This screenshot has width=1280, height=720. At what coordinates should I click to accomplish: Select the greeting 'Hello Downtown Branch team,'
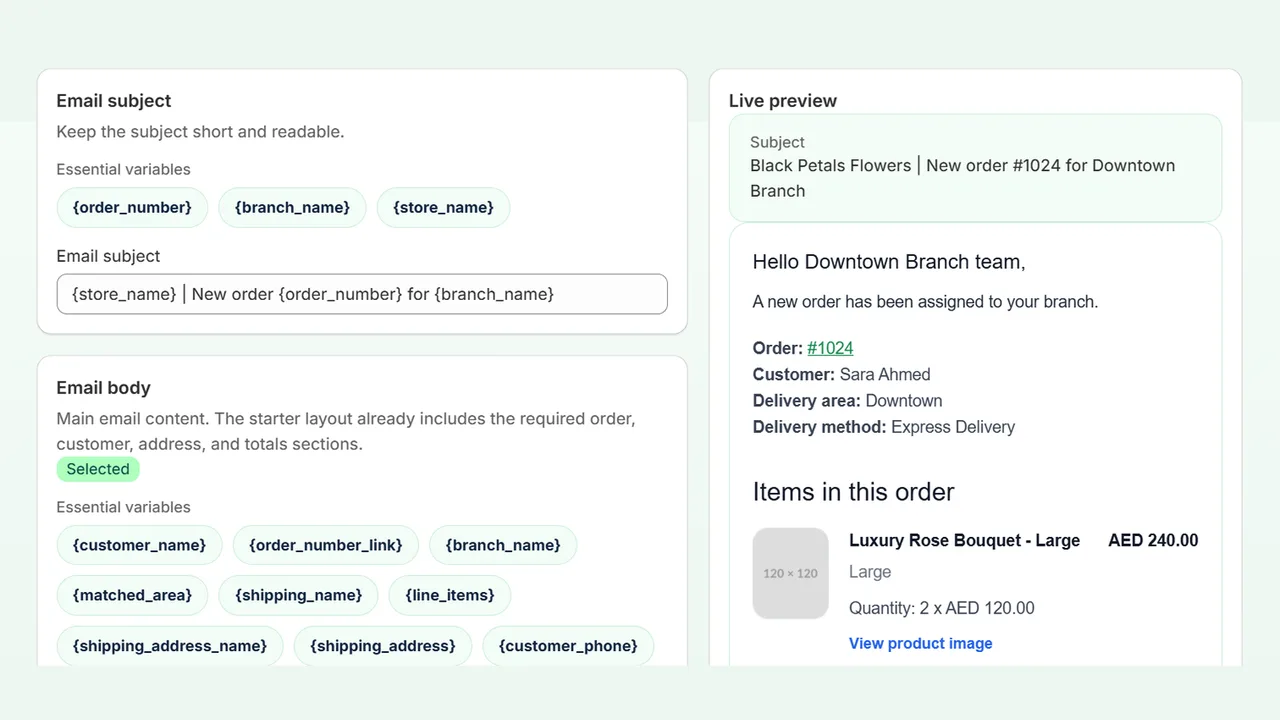point(889,262)
